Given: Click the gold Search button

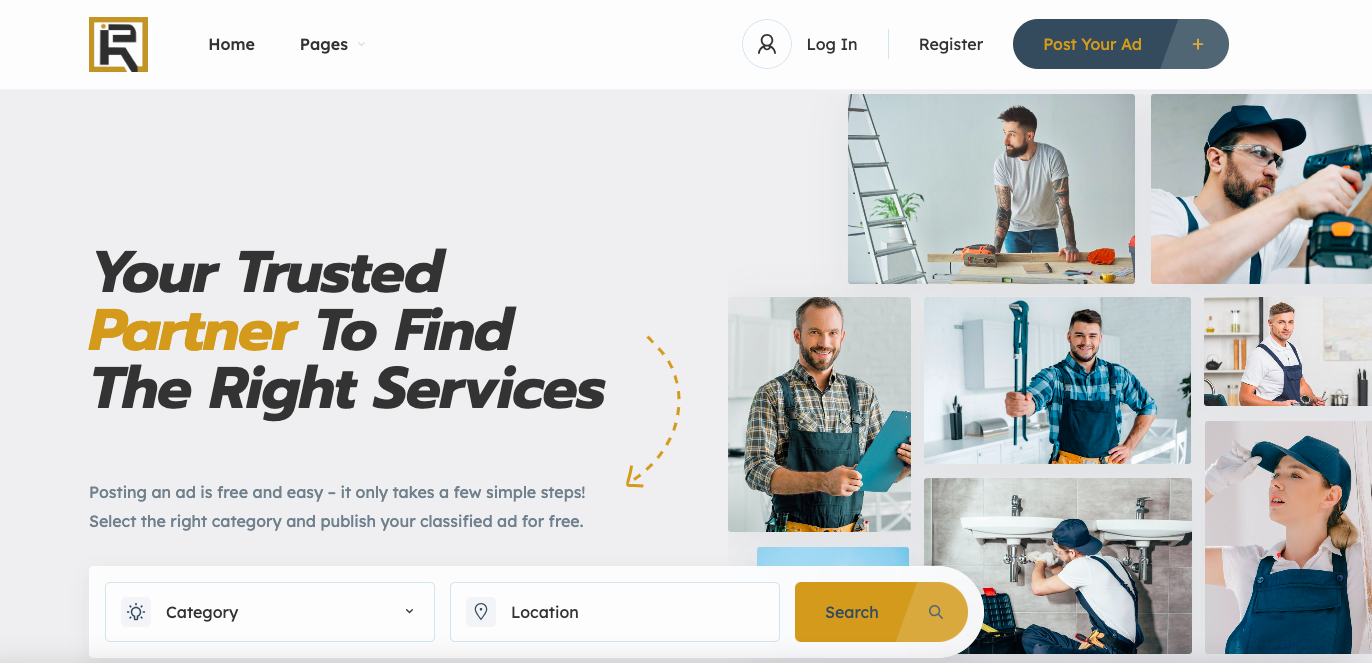Looking at the screenshot, I should (881, 612).
